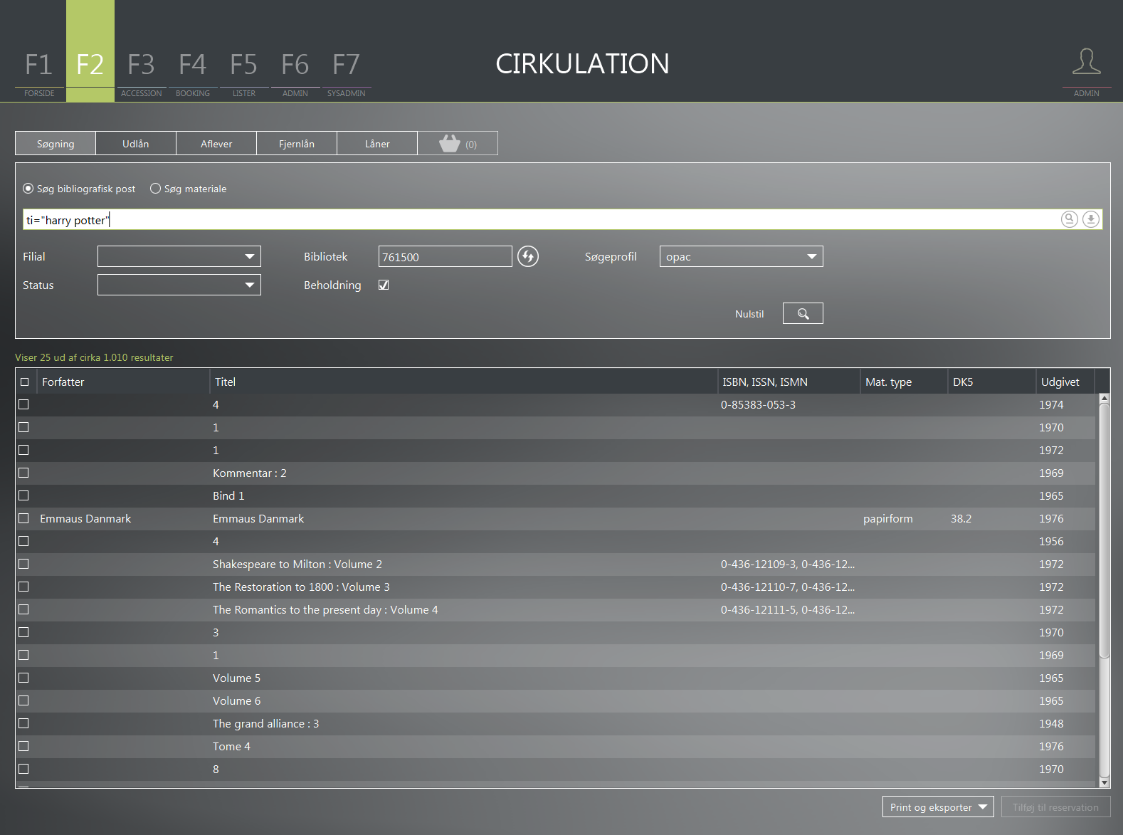The image size is (1123, 835).
Task: Switch to the Søgning tab
Action: [55, 143]
